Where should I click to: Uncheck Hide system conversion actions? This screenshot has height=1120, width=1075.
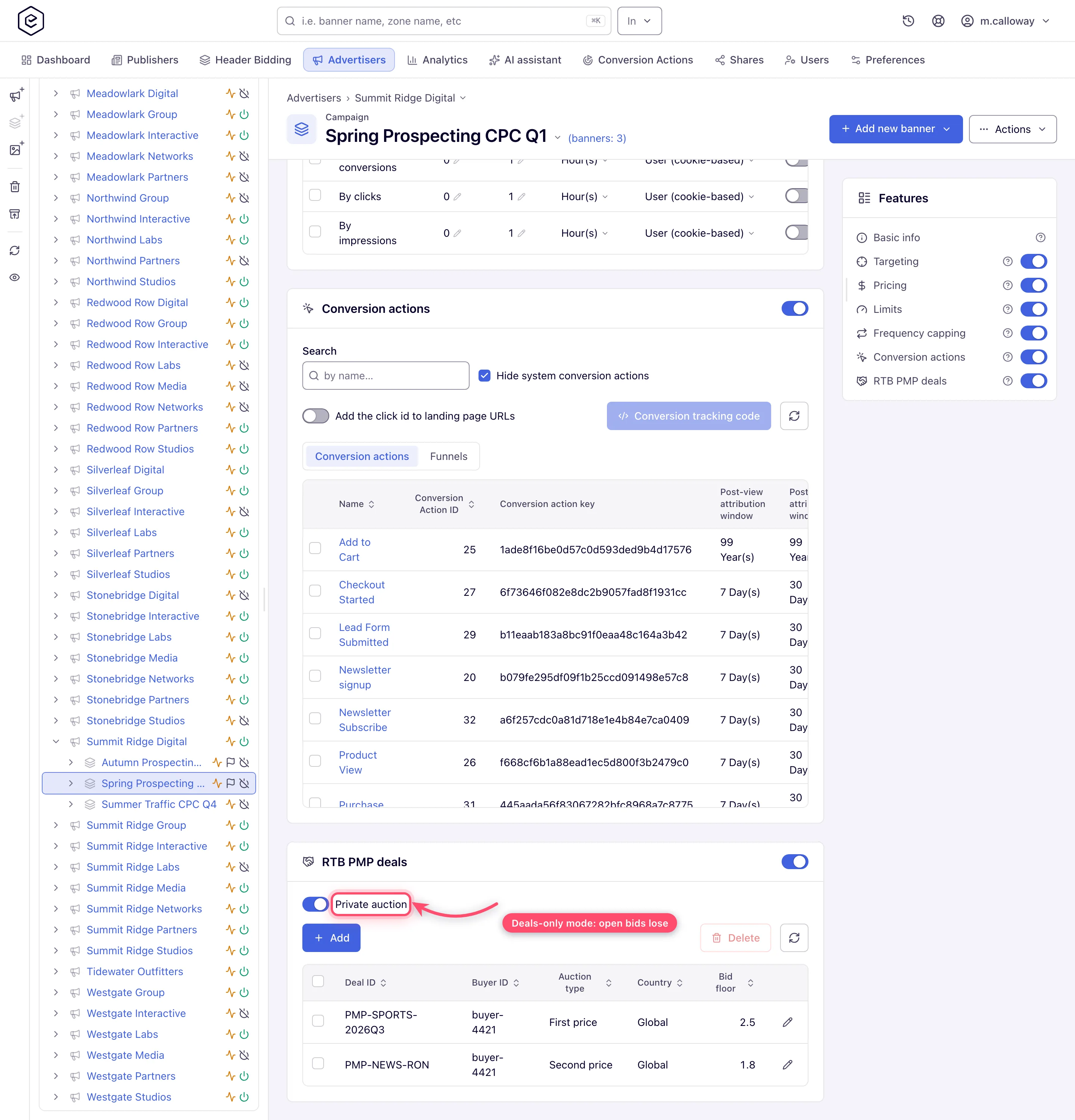pyautogui.click(x=484, y=376)
